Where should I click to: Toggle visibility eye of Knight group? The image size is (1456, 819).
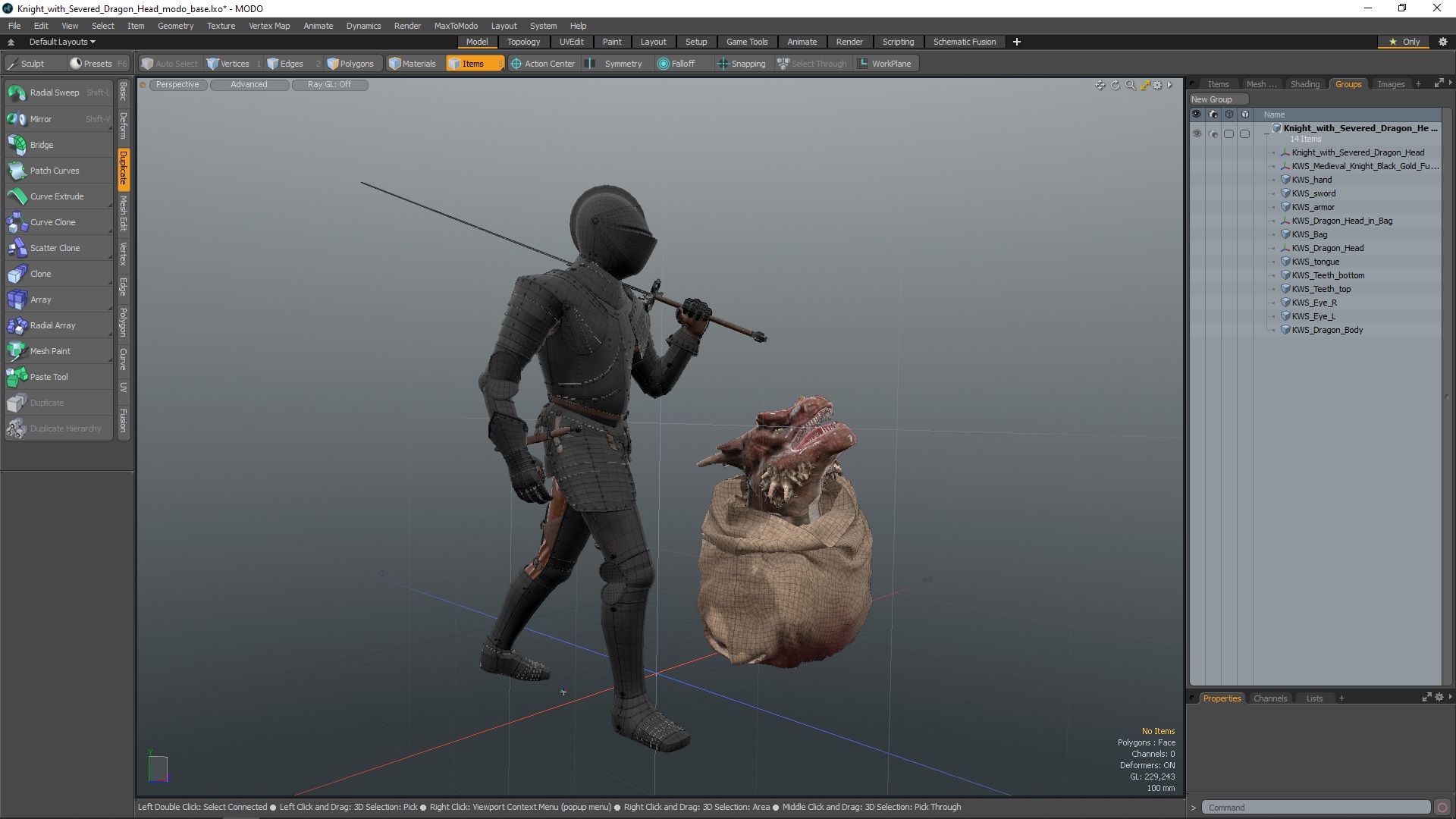[x=1197, y=133]
